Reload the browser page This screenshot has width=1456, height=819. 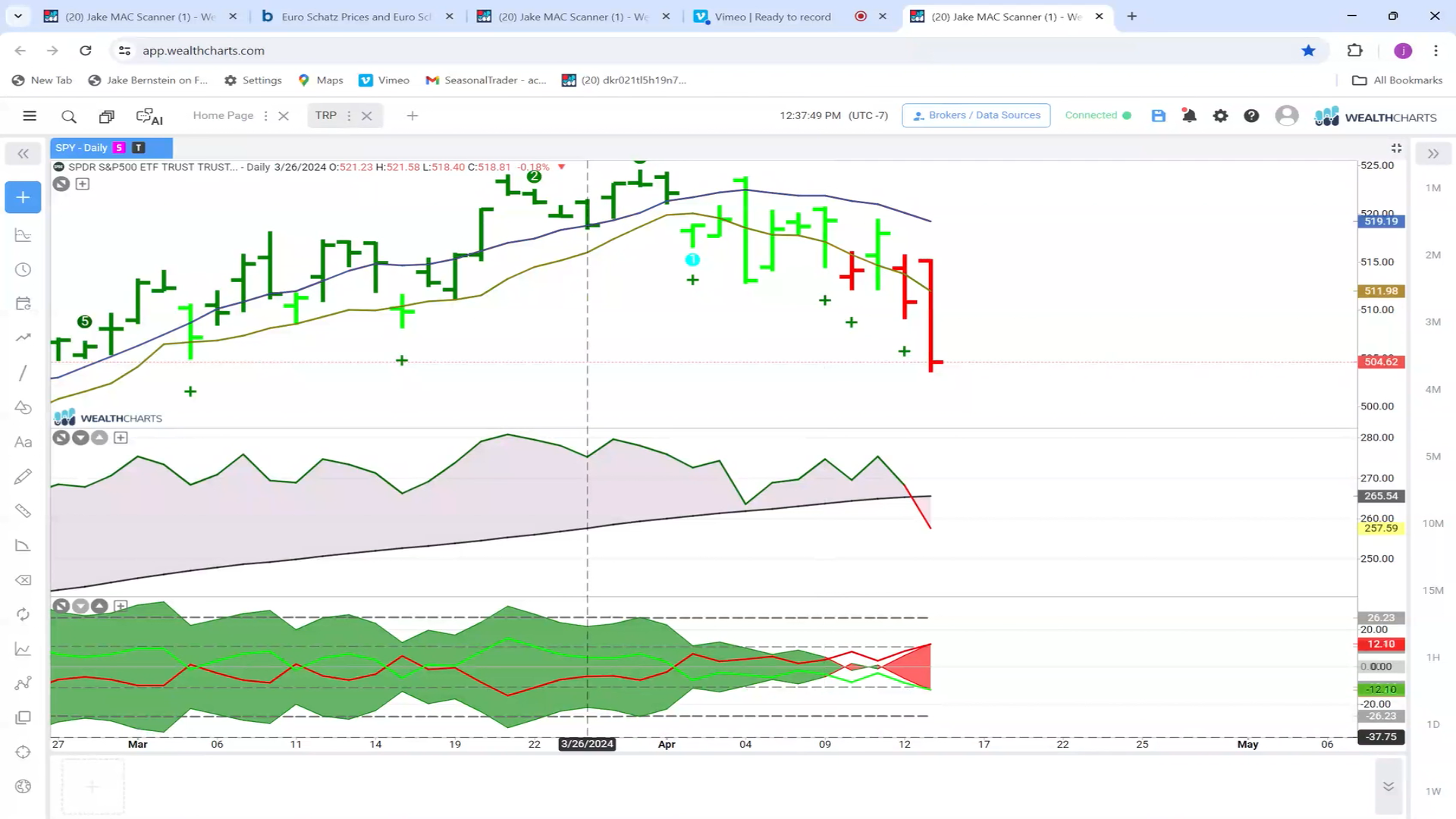[86, 51]
